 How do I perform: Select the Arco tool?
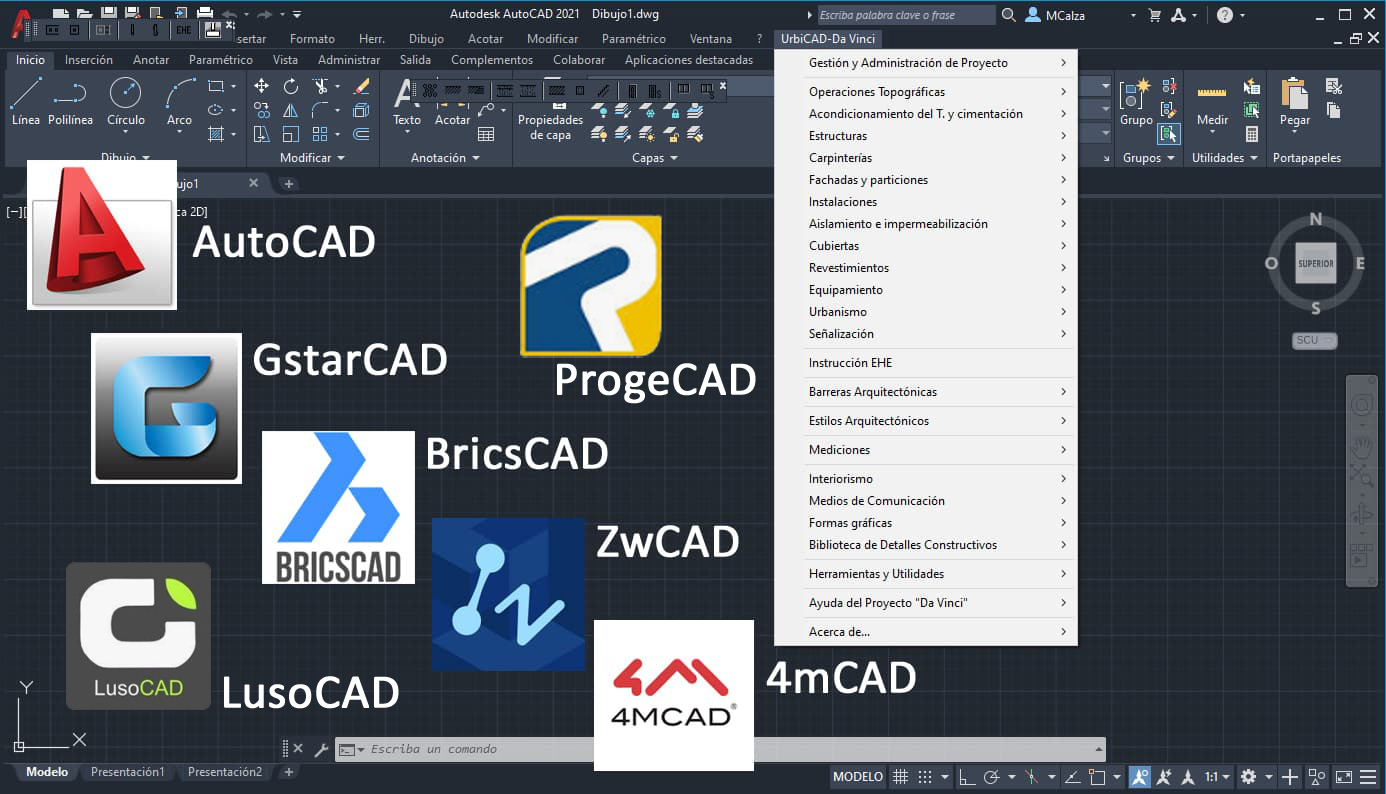pyautogui.click(x=179, y=101)
